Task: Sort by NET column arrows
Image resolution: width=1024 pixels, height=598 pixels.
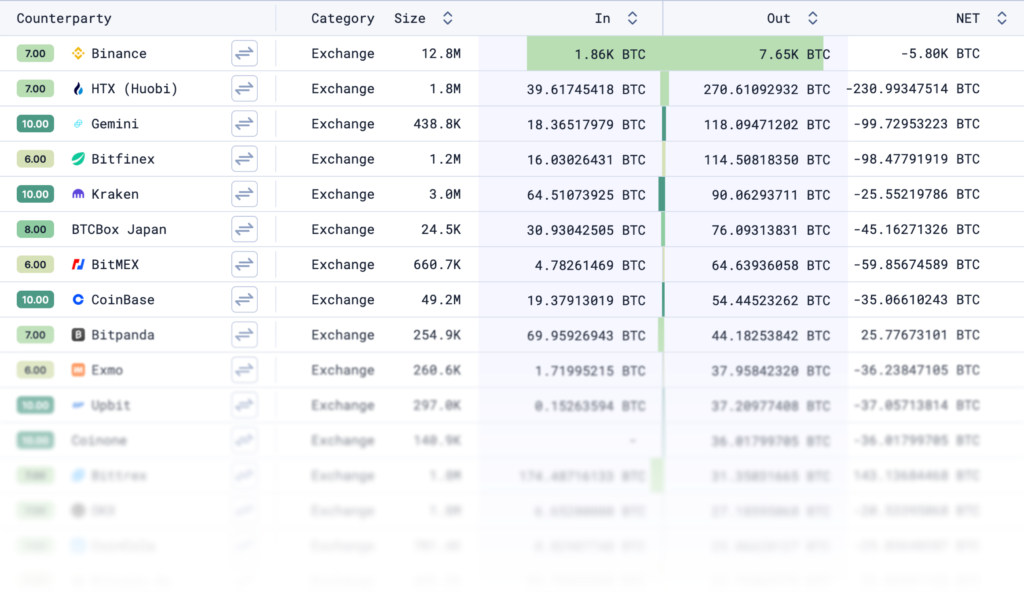Action: pos(1001,18)
